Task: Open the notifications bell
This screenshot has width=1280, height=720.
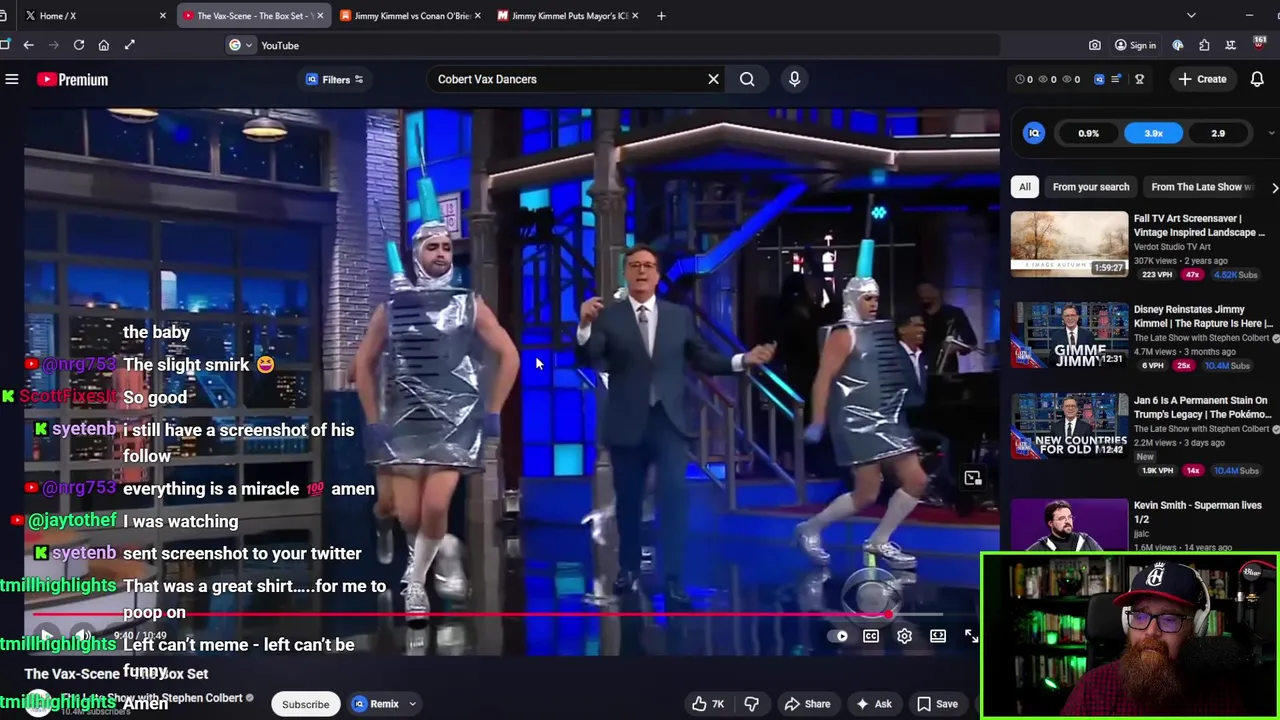Action: (1257, 79)
